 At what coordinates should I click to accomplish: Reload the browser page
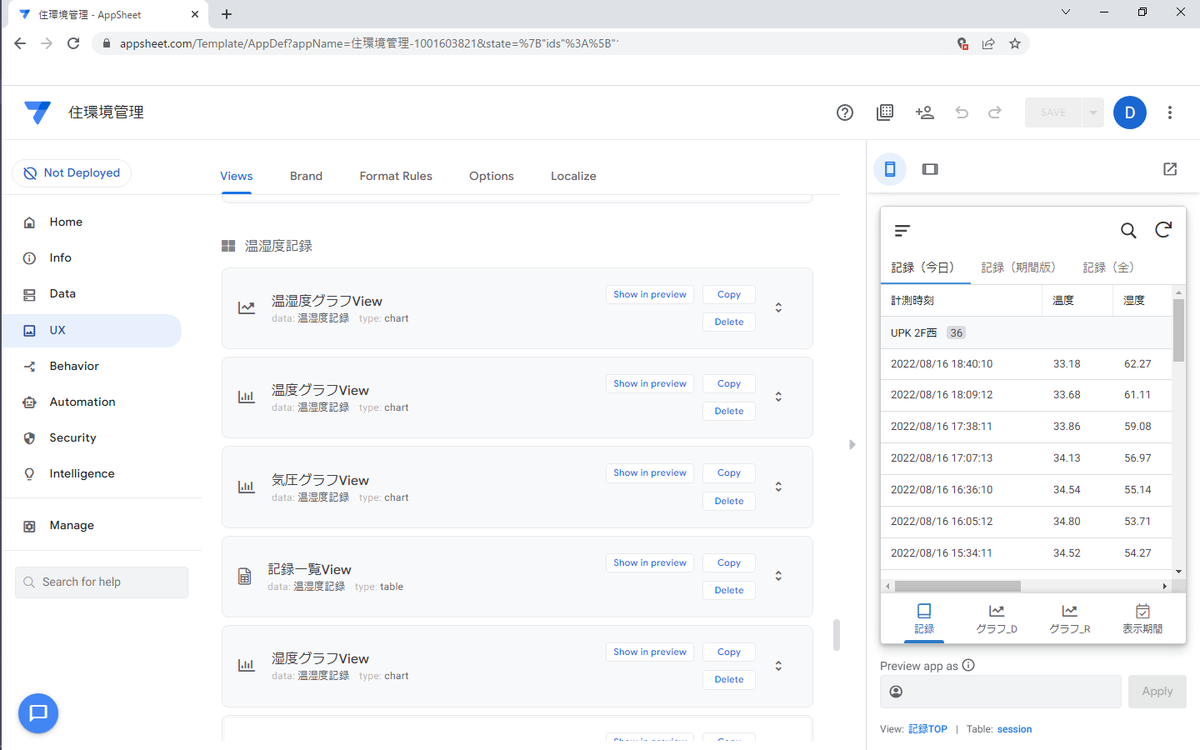[73, 43]
